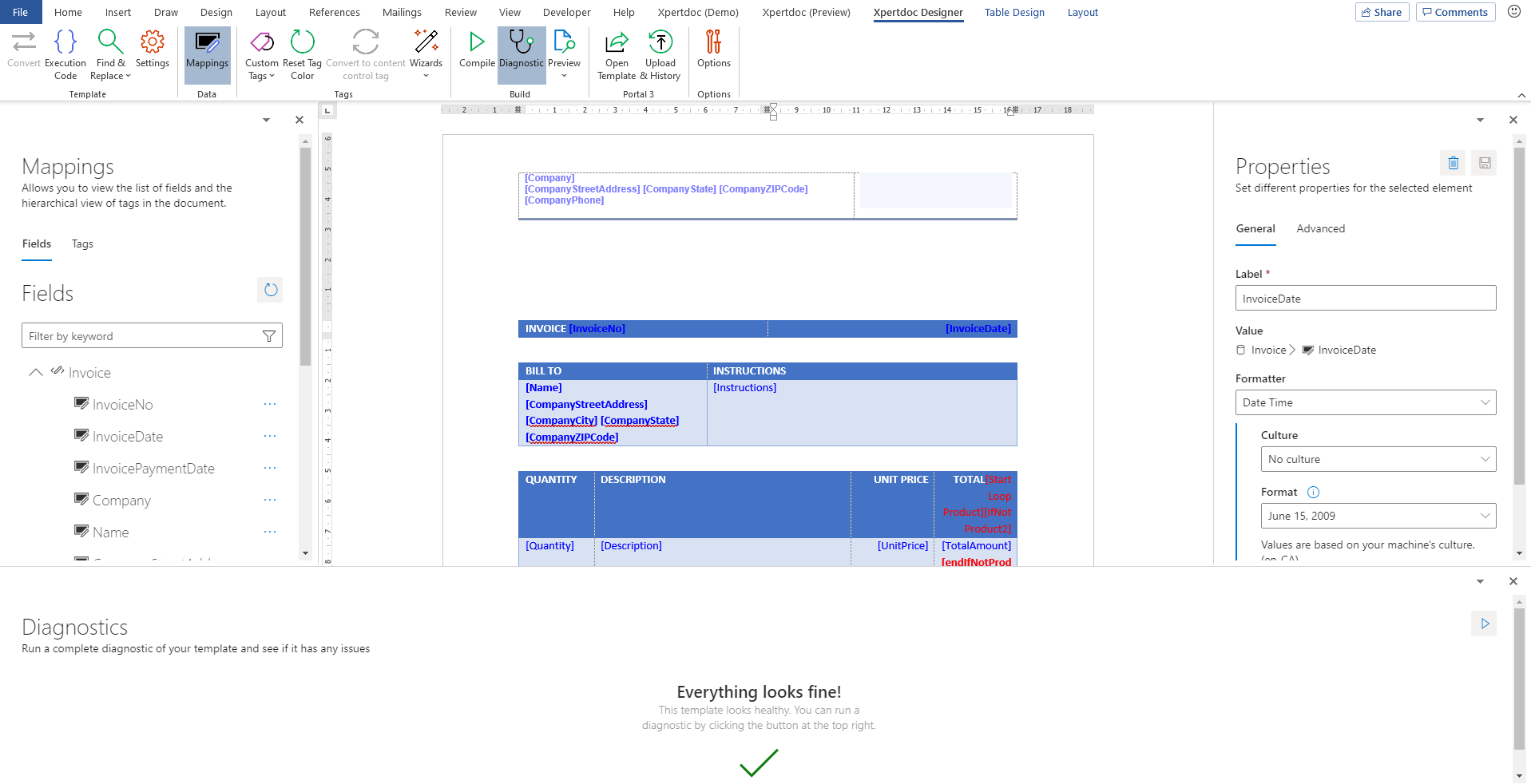1531x784 pixels.
Task: Open the Preview dropdown
Action: click(x=564, y=55)
